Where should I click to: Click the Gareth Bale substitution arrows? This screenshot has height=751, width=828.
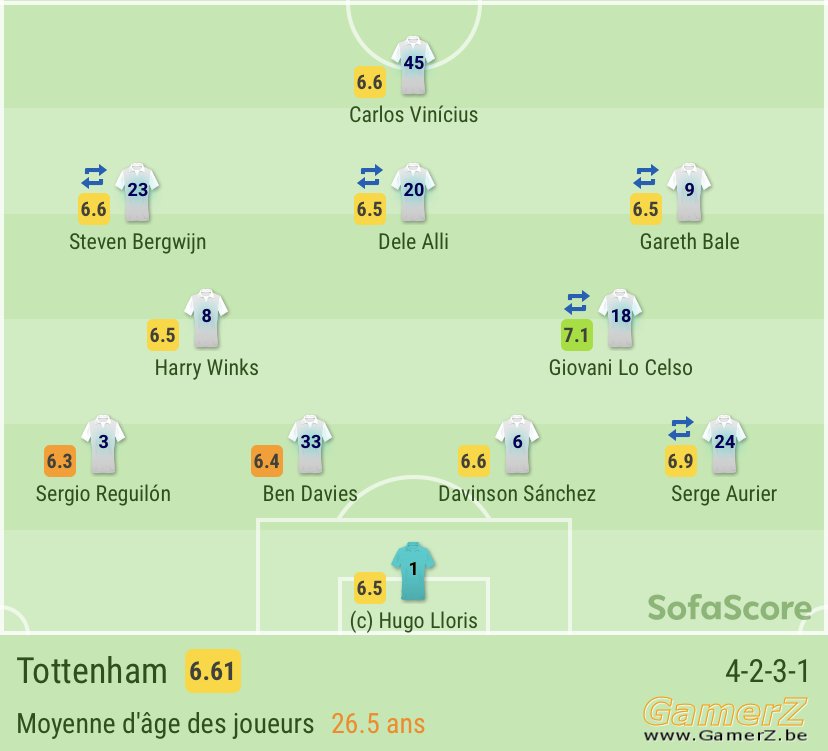646,176
